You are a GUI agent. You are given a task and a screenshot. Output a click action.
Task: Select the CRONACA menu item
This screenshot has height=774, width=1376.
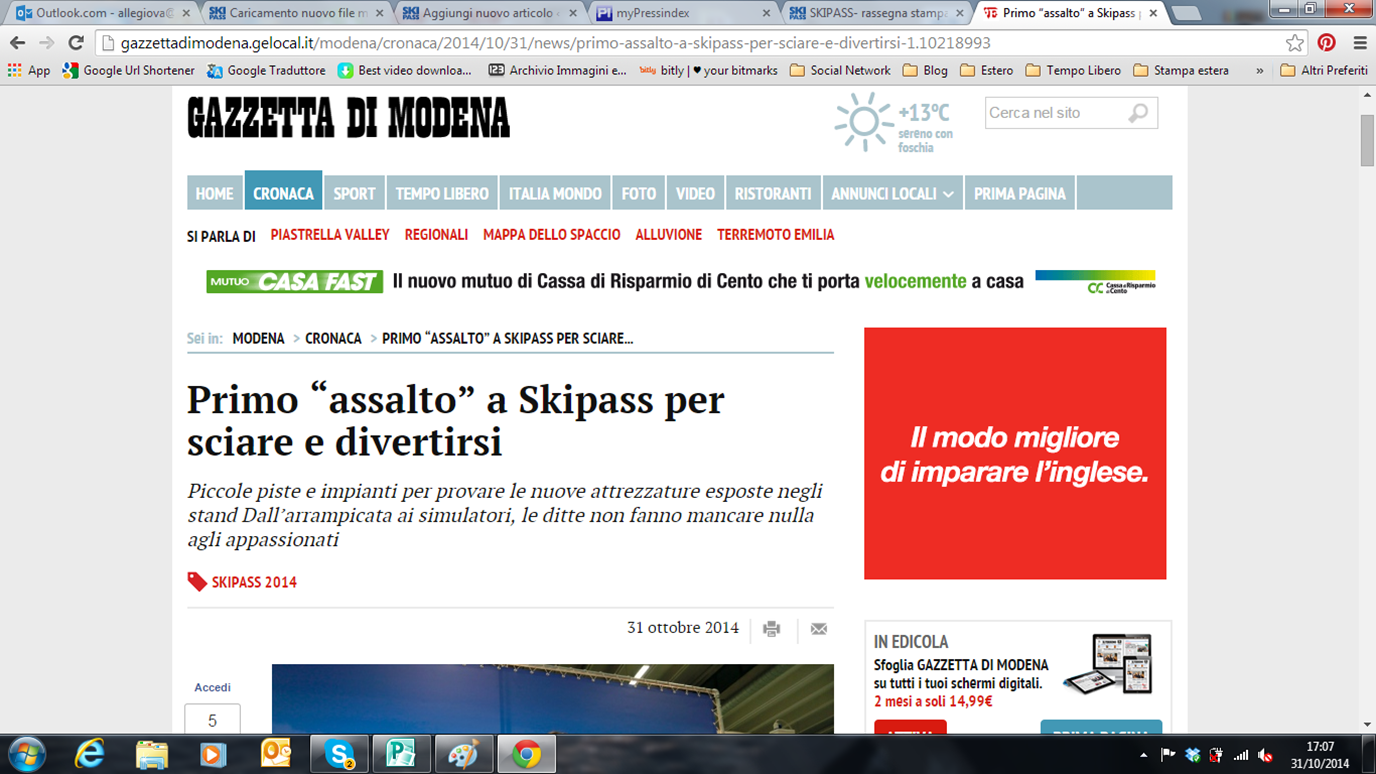point(283,191)
